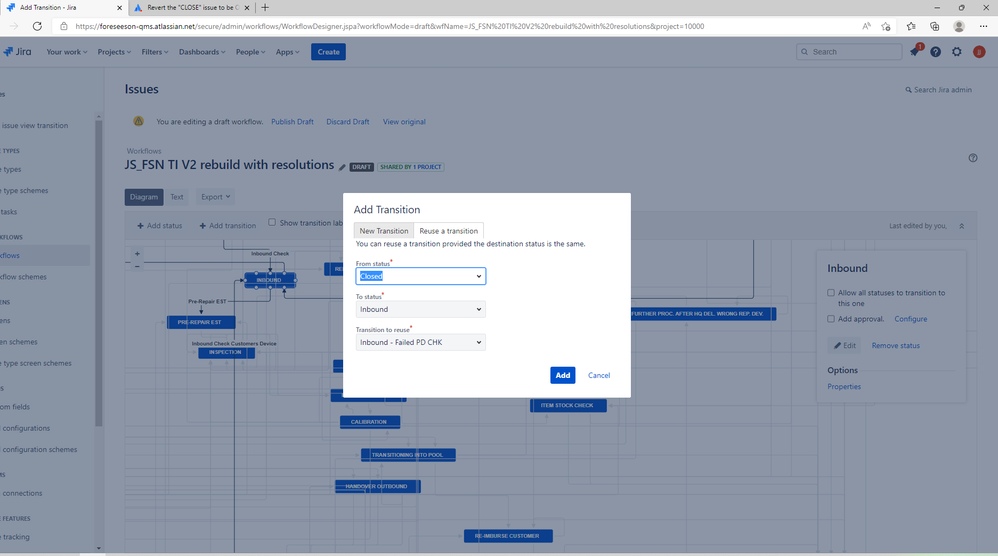The height and width of the screenshot is (556, 998).
Task: Open the browser three-dot menu
Action: coord(983,26)
